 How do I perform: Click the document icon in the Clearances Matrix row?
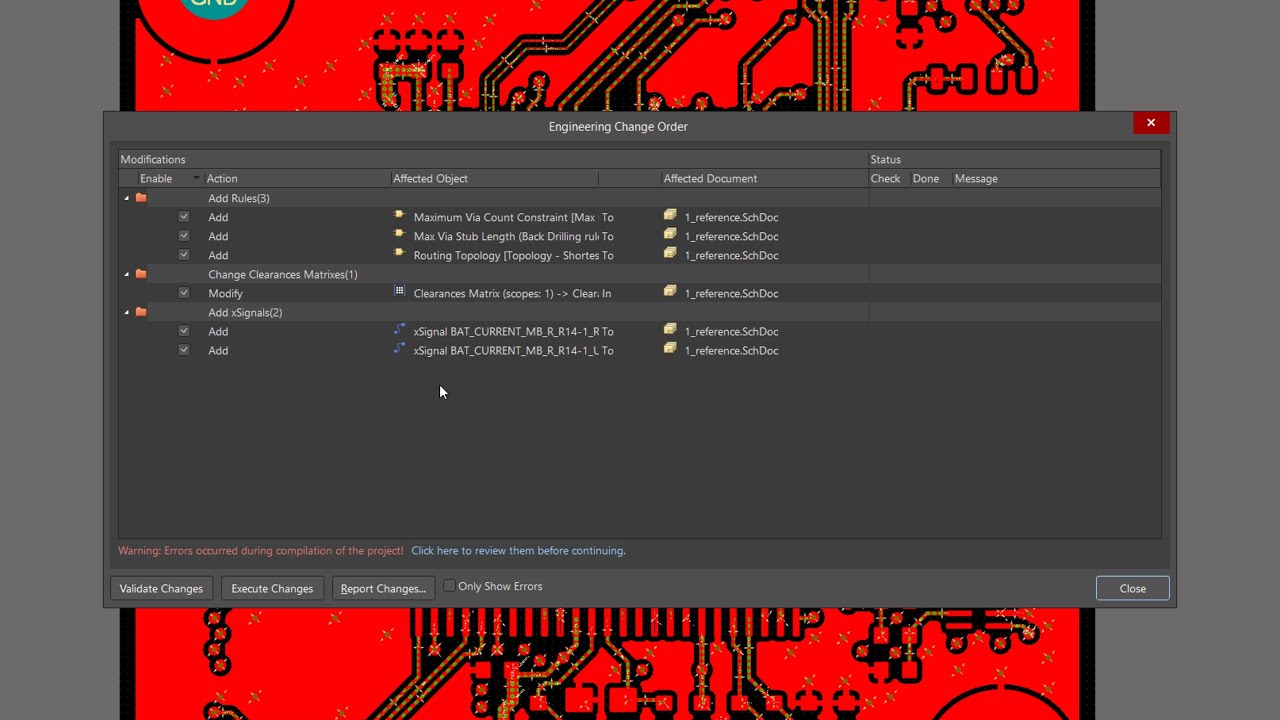(x=670, y=292)
